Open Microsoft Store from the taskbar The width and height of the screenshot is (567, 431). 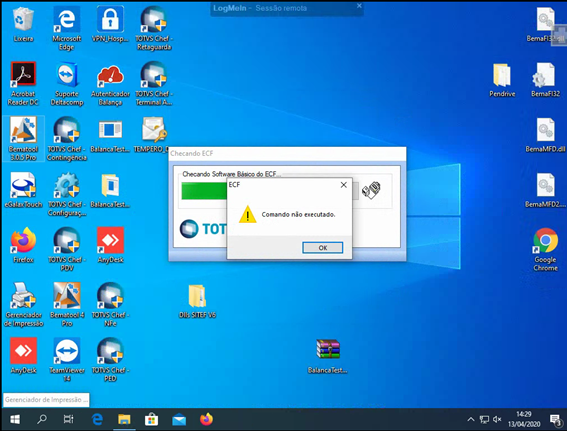[x=152, y=419]
